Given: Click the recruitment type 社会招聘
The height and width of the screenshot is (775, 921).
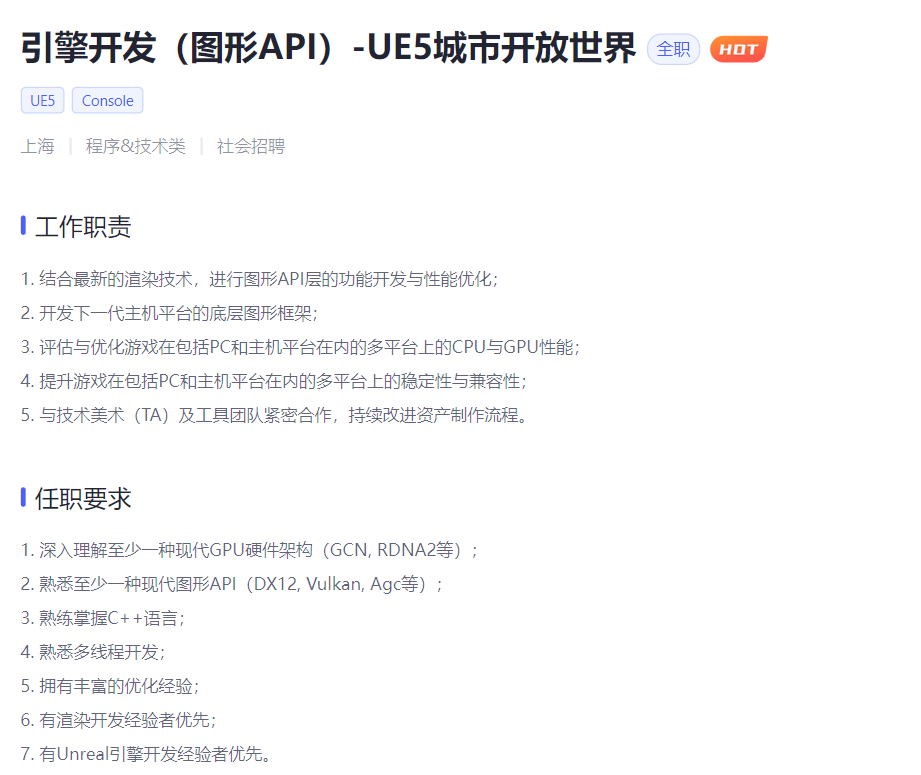Looking at the screenshot, I should 251,146.
